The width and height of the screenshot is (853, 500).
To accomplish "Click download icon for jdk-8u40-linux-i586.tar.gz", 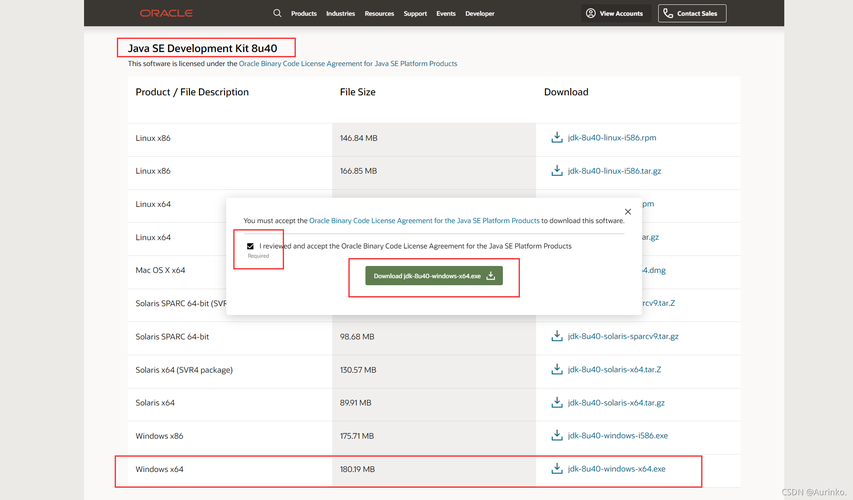I will [x=557, y=171].
